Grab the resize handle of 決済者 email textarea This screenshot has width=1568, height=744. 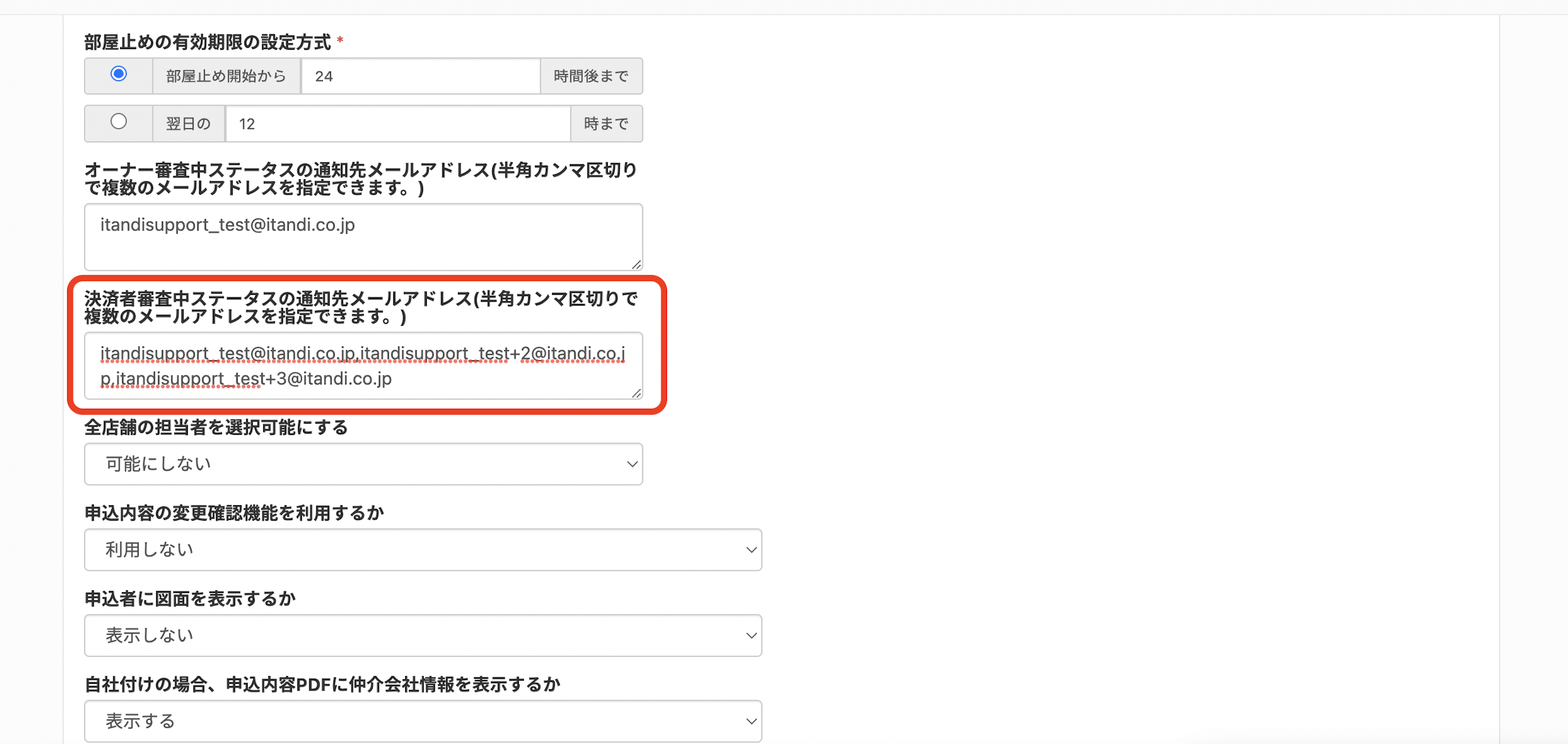click(x=637, y=393)
